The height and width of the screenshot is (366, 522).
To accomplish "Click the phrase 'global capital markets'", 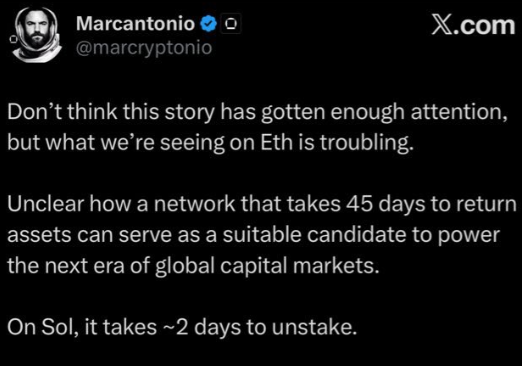I will (x=265, y=266).
